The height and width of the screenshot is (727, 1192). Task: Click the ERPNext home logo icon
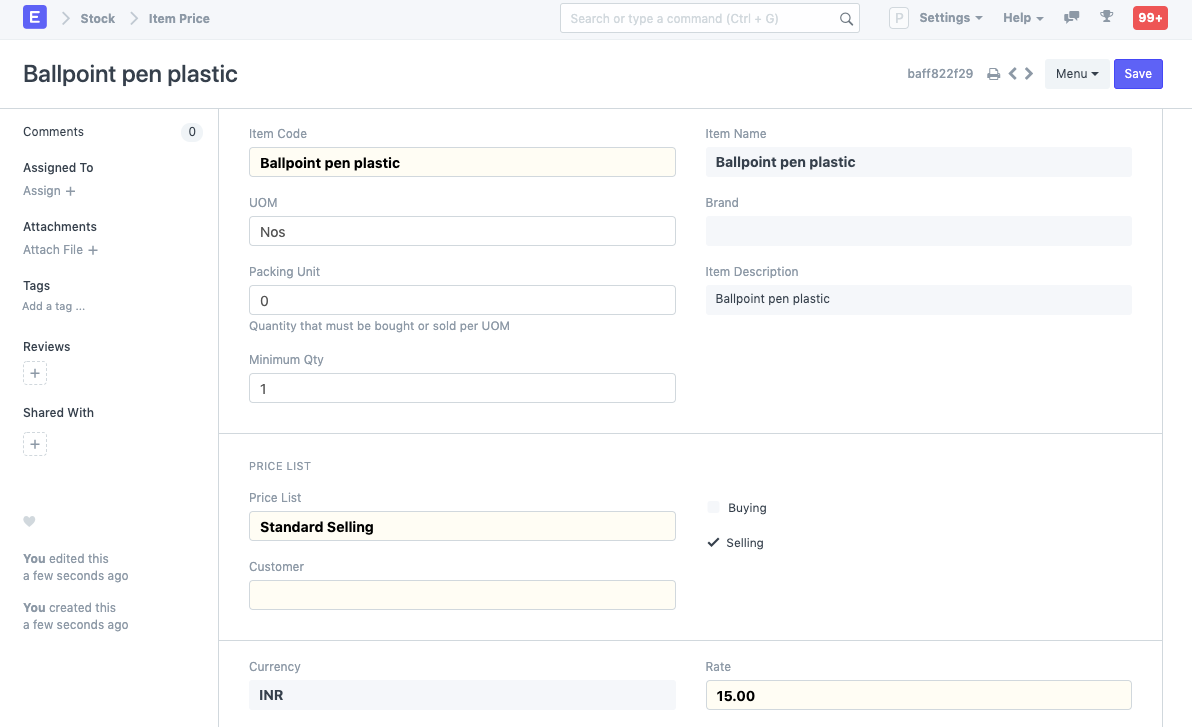(35, 18)
